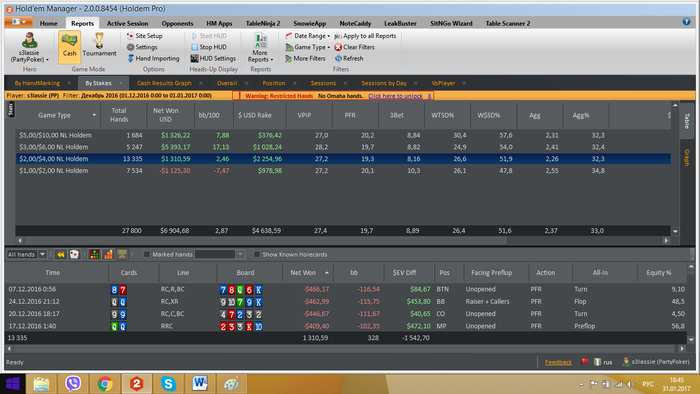
Task: Click the colored grid matrix icon
Action: [x=94, y=254]
